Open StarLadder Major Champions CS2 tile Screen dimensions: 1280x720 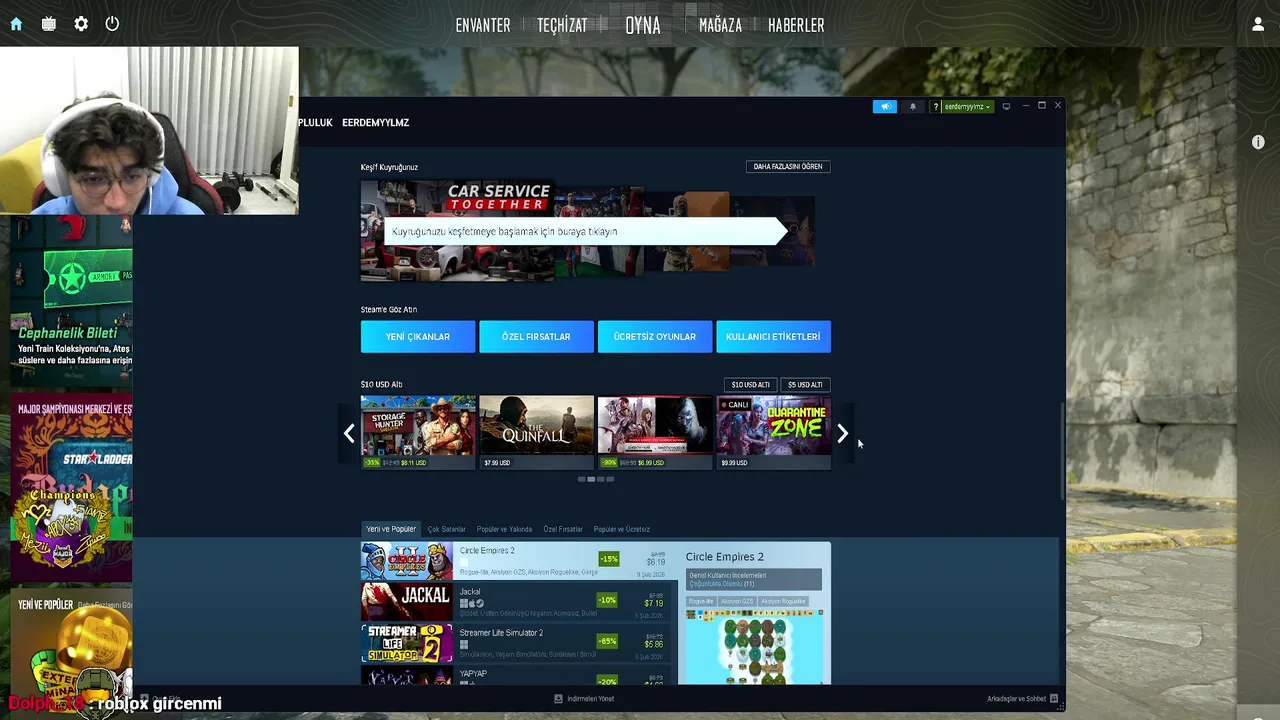71,489
